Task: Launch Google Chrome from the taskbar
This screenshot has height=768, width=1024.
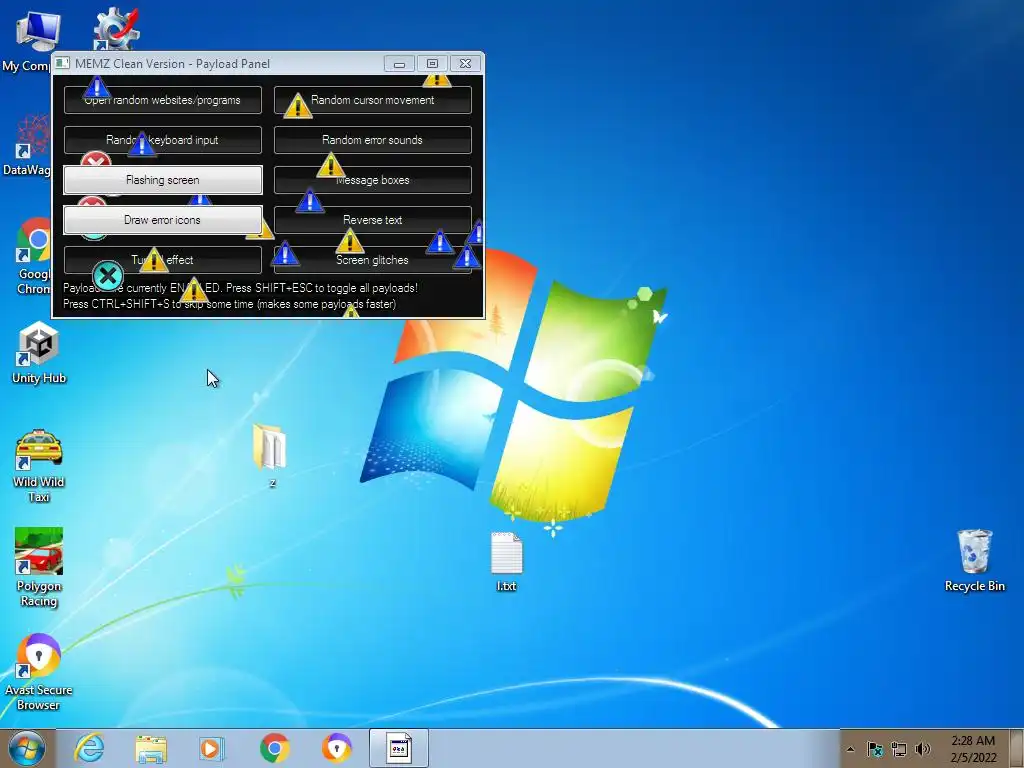Action: 274,748
